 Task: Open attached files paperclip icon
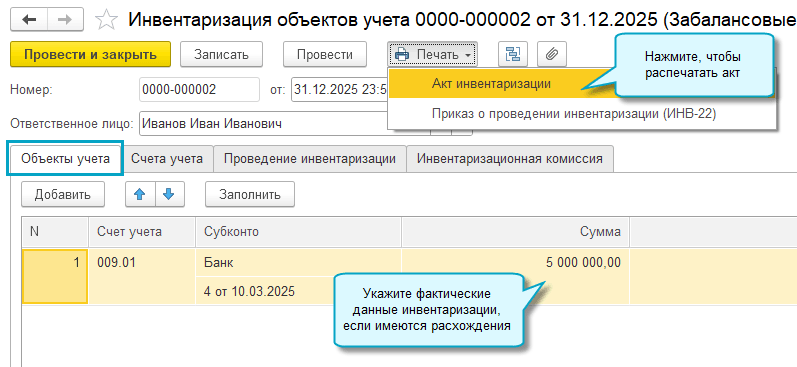tap(551, 54)
